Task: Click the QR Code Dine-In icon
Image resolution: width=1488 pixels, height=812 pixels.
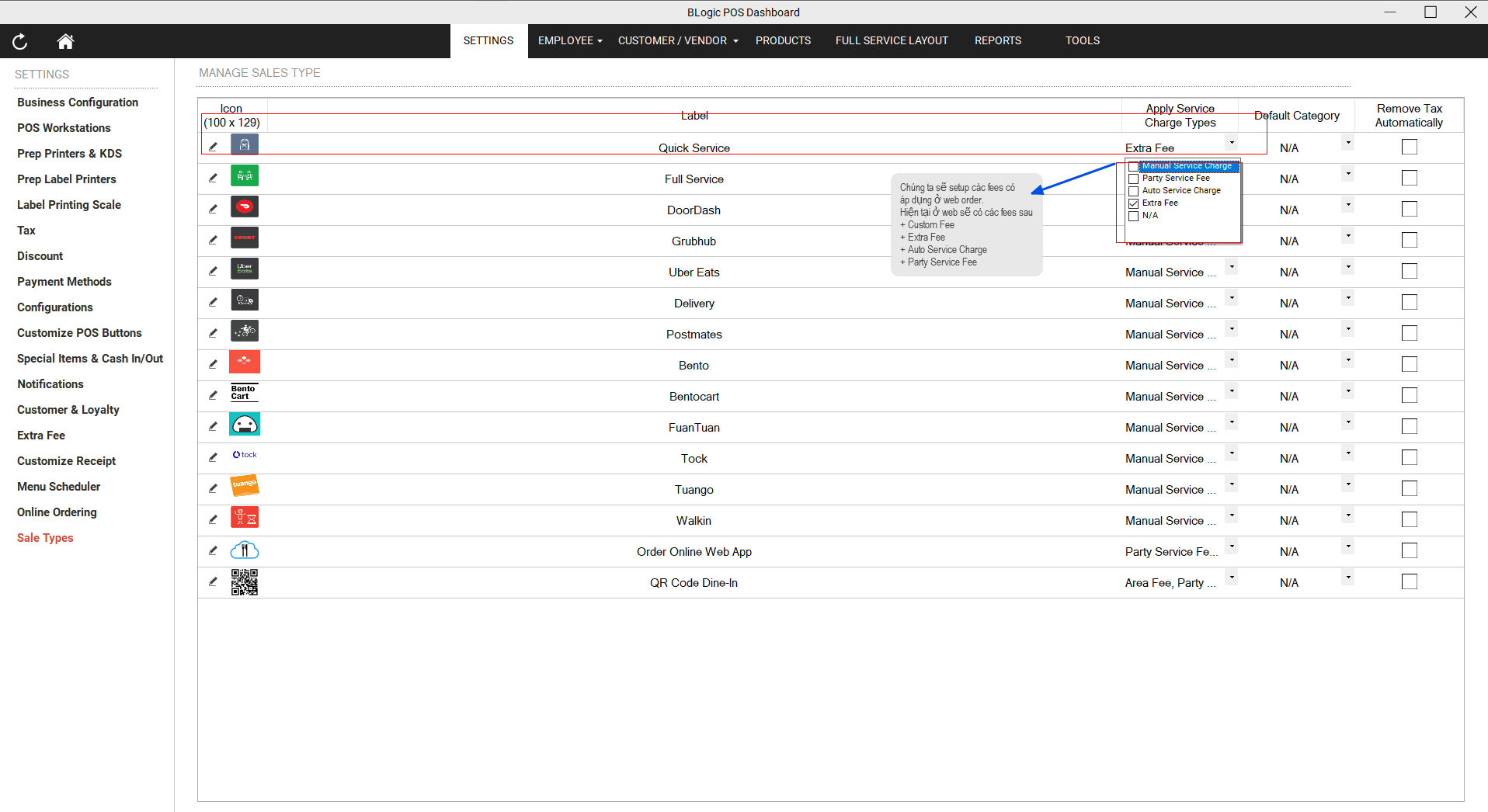Action: click(x=245, y=581)
